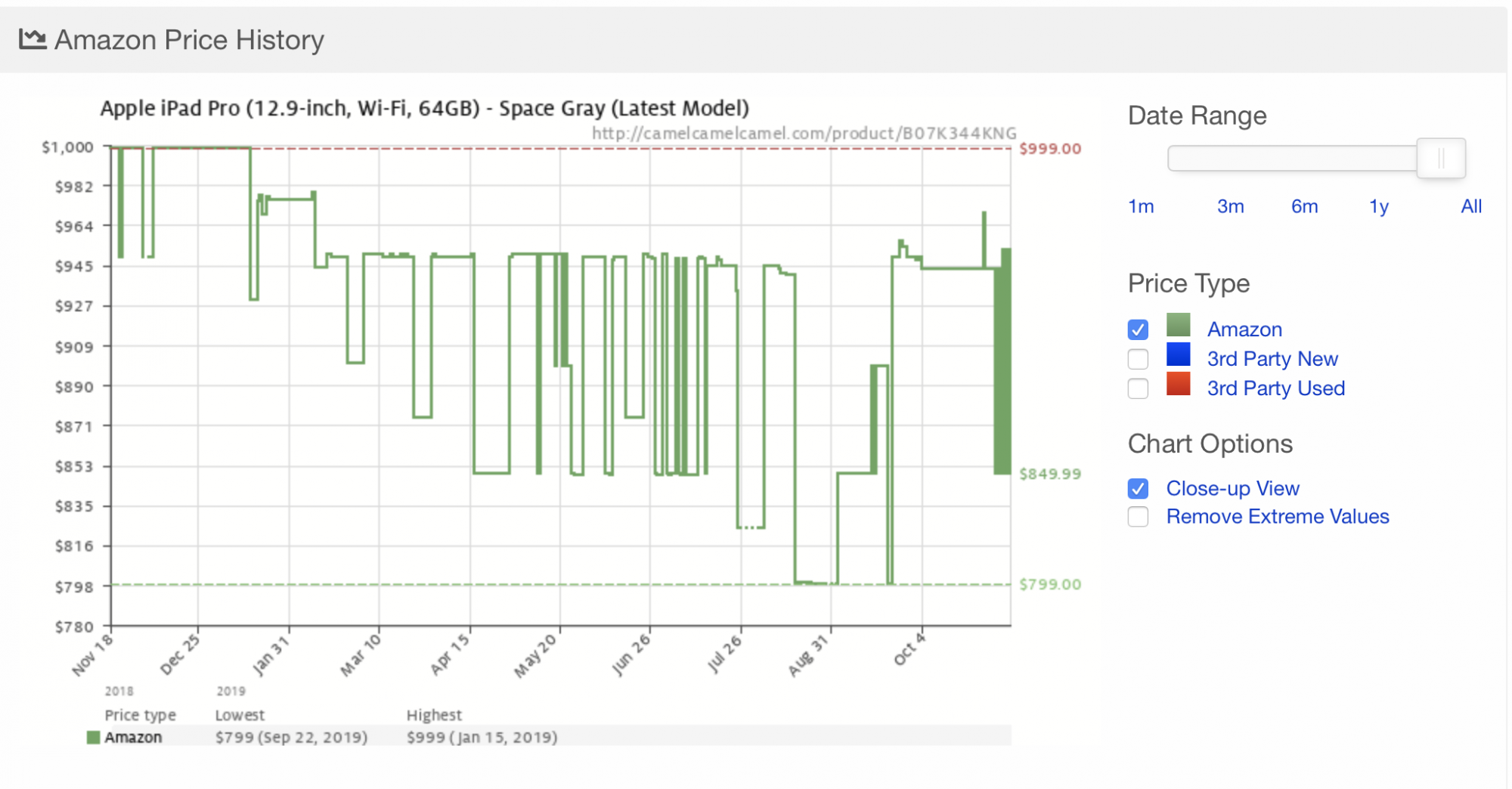The width and height of the screenshot is (1512, 789).
Task: Click the chart icon beside Amazon Price History
Action: (33, 39)
